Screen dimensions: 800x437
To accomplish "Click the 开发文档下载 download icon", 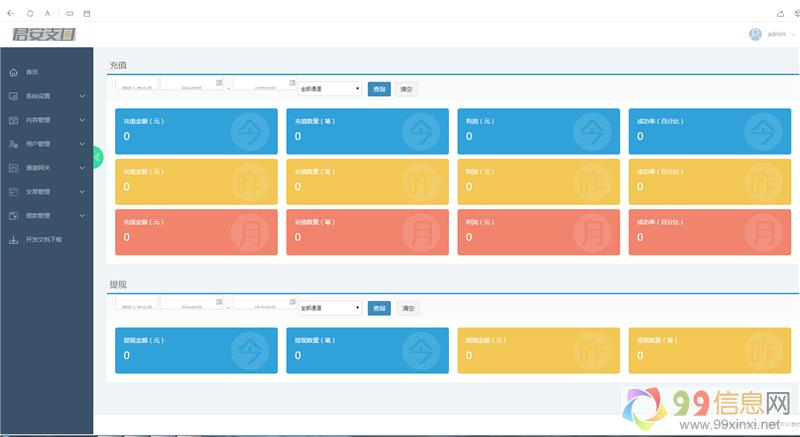I will (x=13, y=240).
